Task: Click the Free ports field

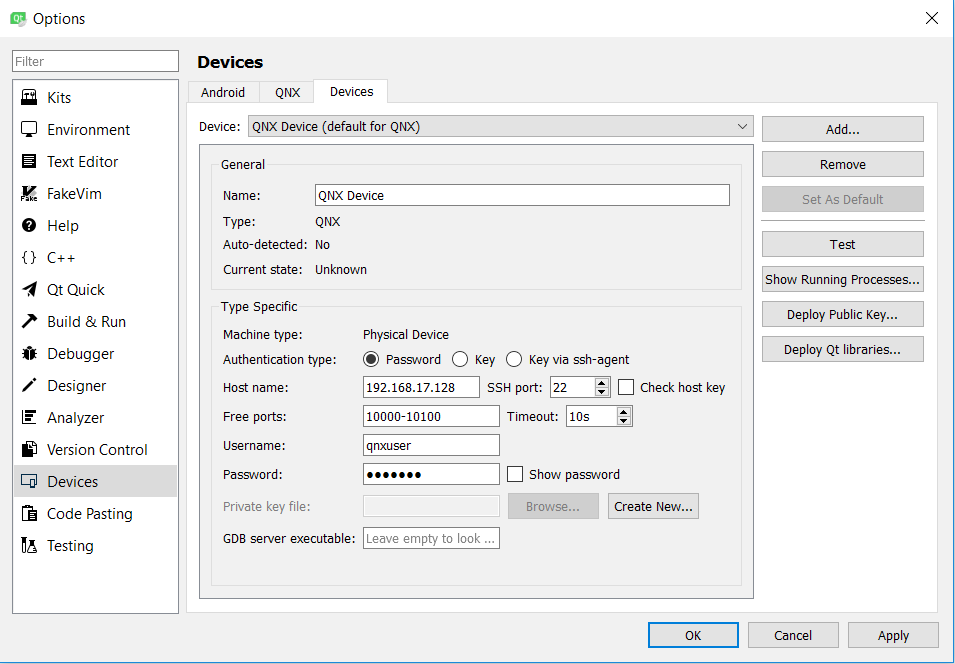Action: [431, 417]
